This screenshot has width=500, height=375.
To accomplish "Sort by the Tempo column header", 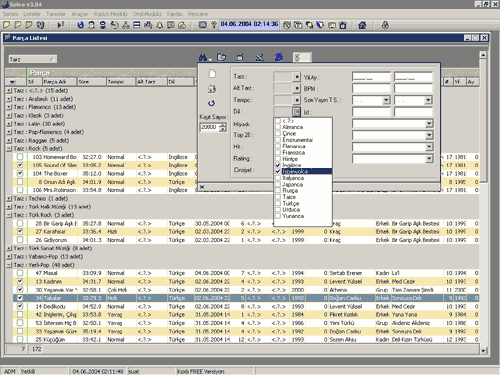I will tap(121, 82).
